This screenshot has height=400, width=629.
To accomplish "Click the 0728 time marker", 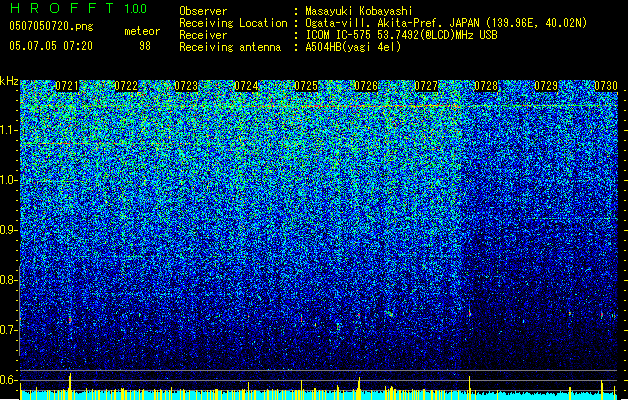I will coord(486,86).
